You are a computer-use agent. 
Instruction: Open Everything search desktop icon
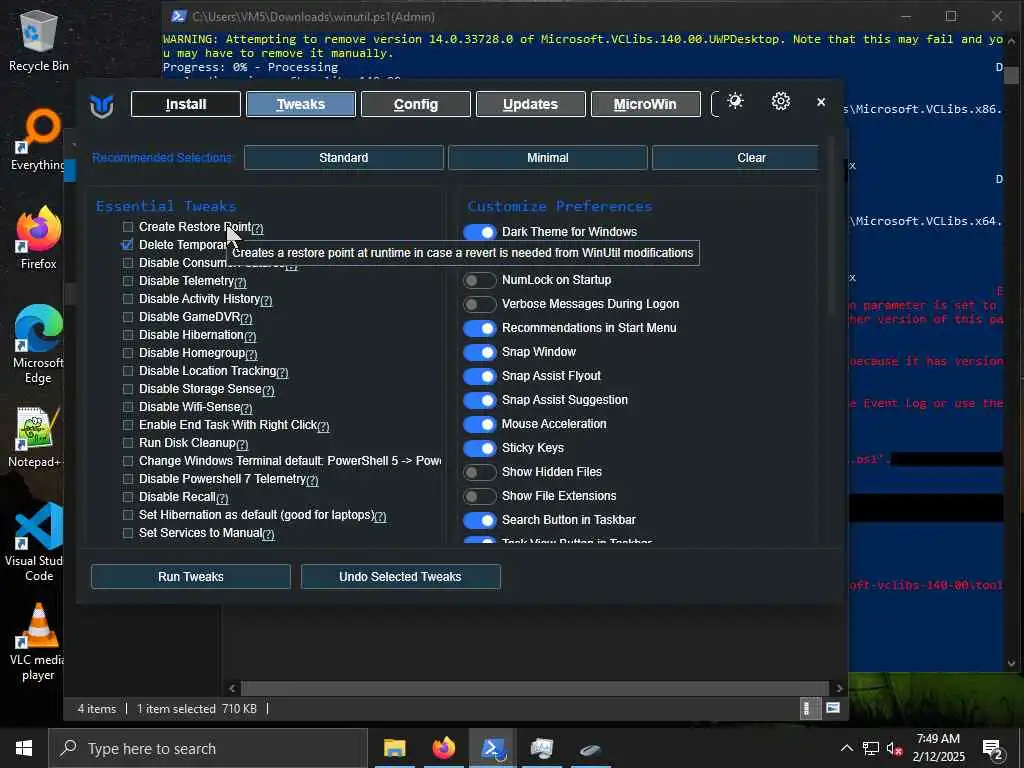point(38,140)
